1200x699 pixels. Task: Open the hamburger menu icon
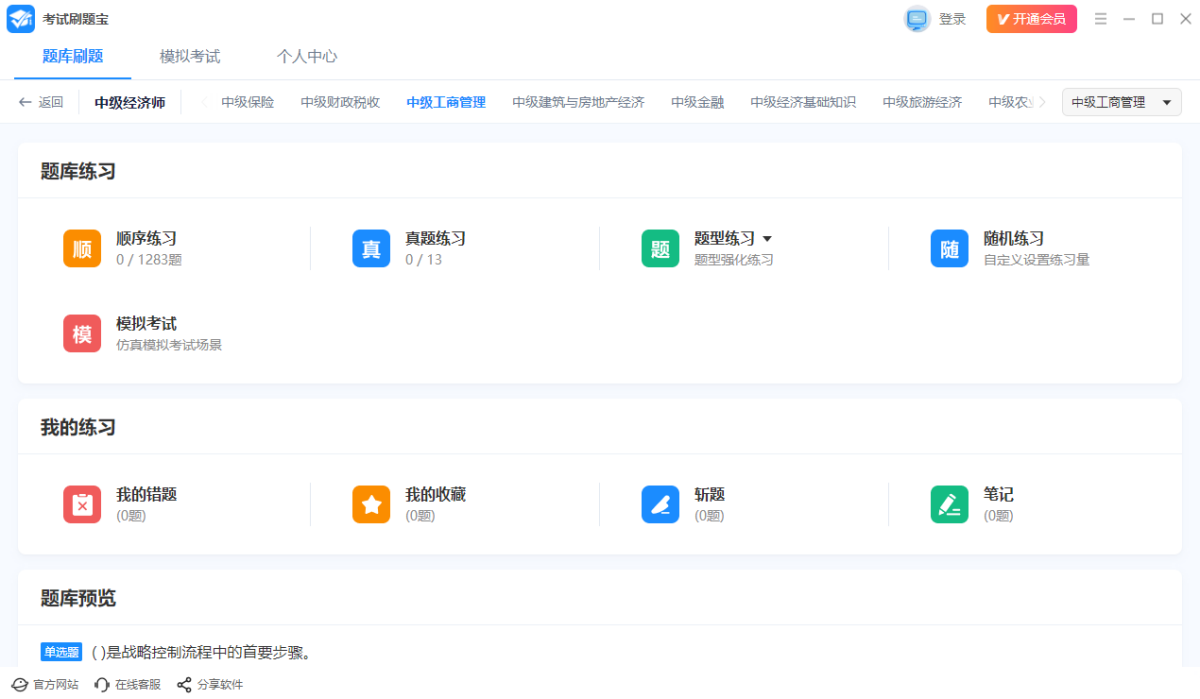[1101, 19]
